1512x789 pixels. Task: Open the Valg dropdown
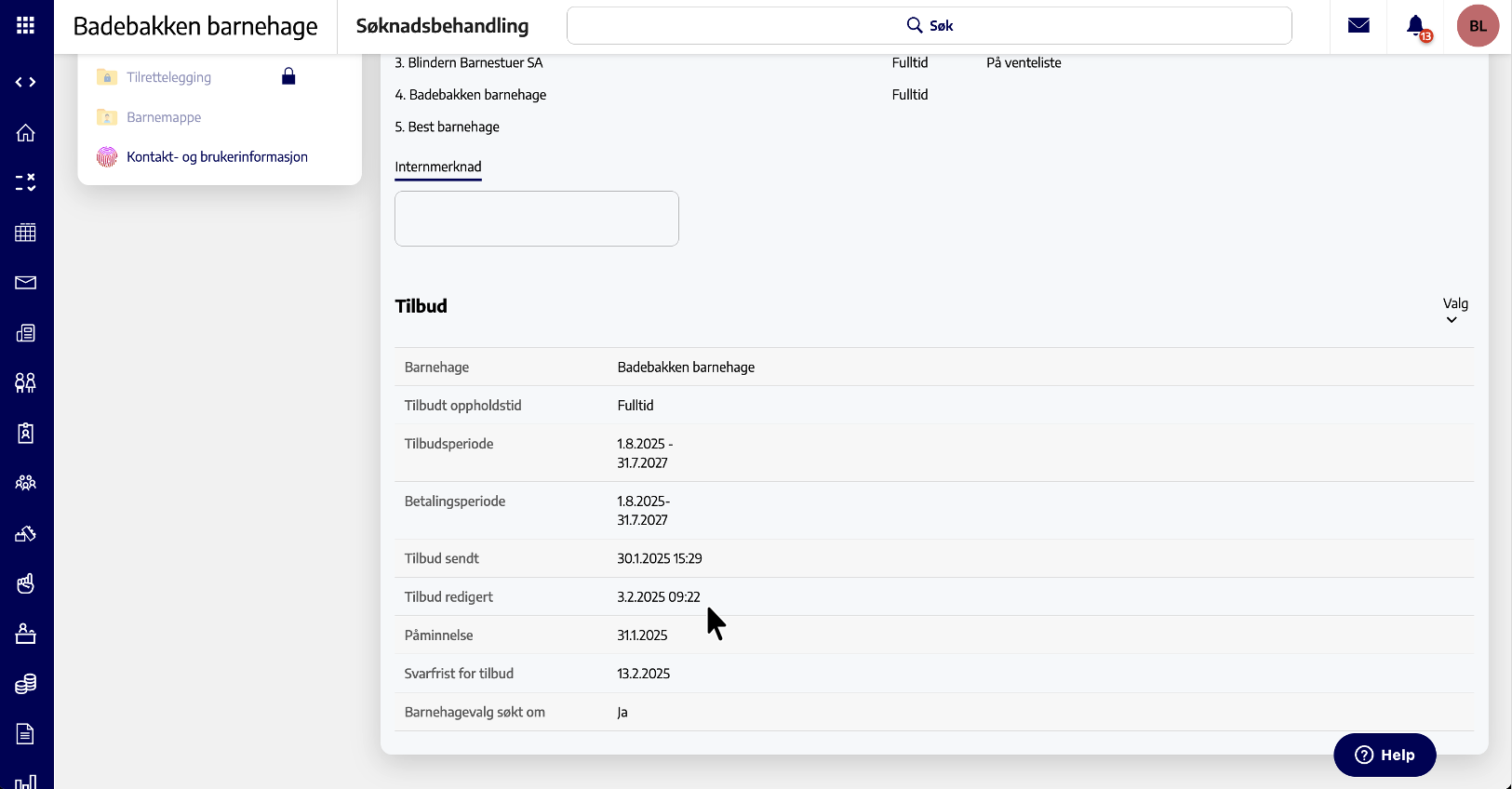[x=1454, y=311]
